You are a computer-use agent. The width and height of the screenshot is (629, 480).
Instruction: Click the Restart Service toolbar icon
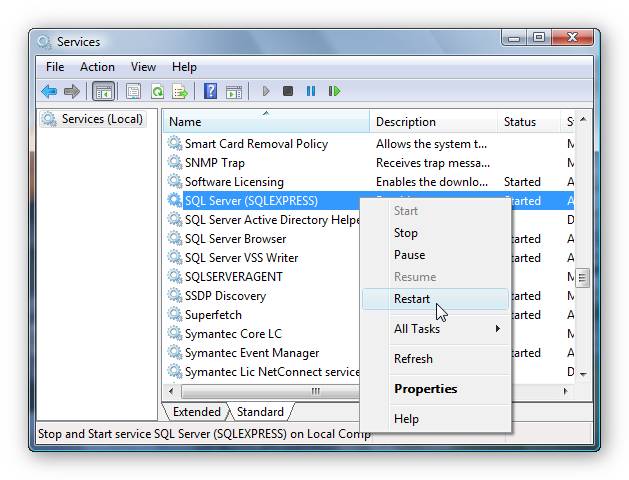(334, 91)
